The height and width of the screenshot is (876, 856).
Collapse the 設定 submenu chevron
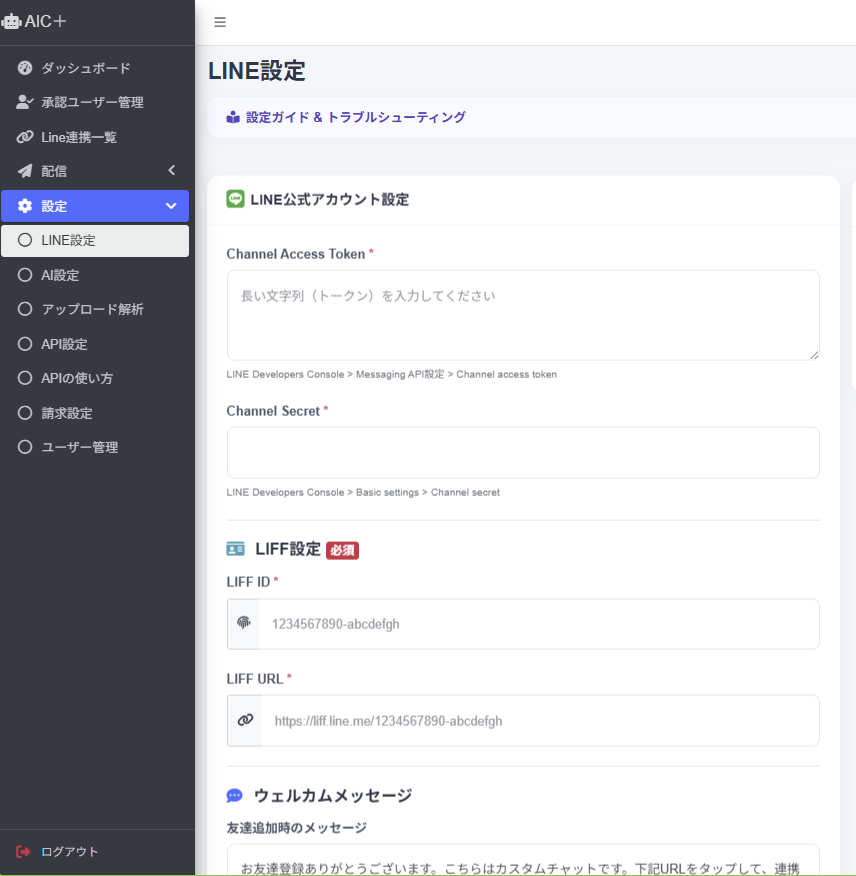pyautogui.click(x=171, y=206)
